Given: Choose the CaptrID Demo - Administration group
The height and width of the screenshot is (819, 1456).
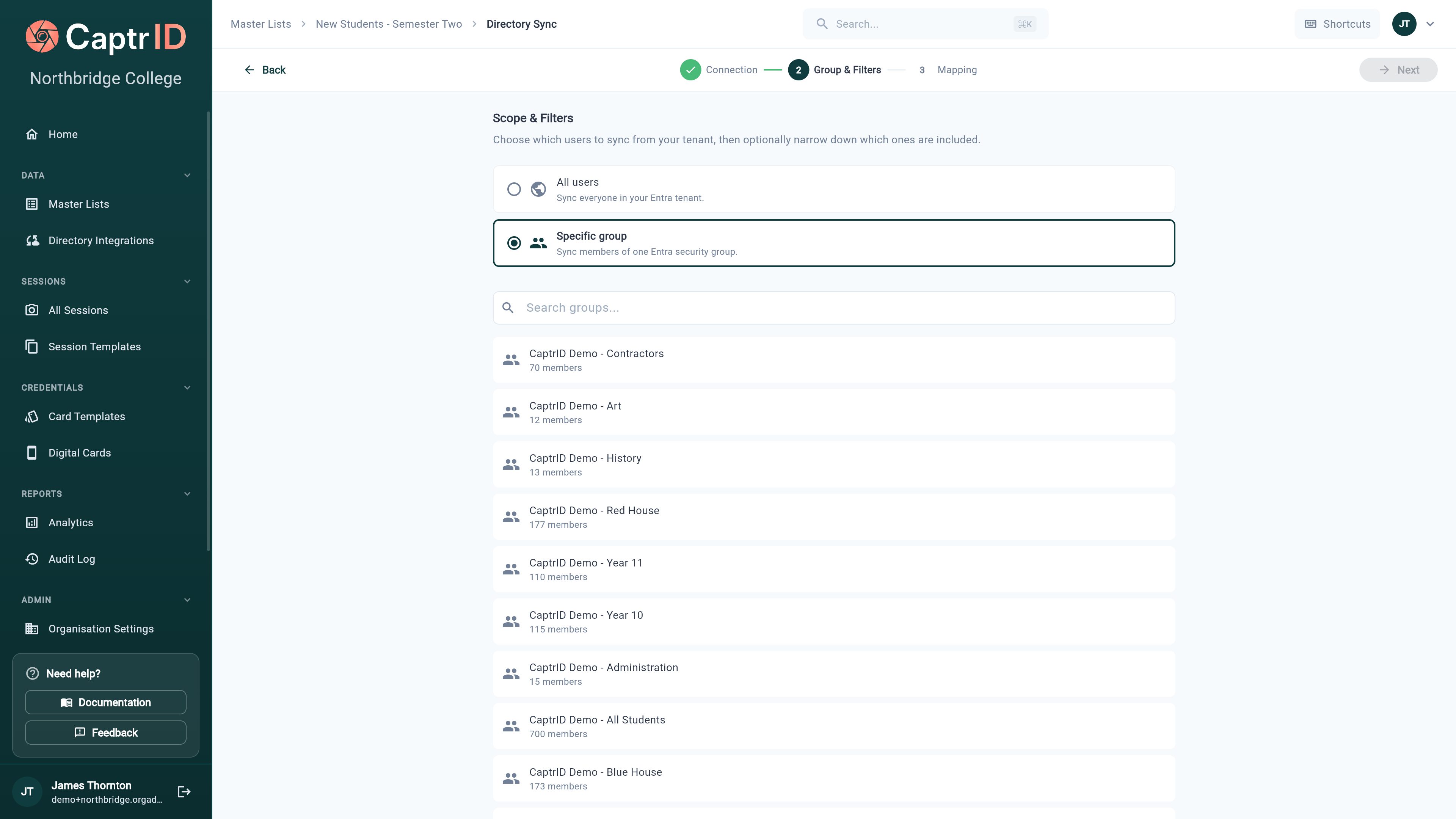Looking at the screenshot, I should pyautogui.click(x=834, y=674).
